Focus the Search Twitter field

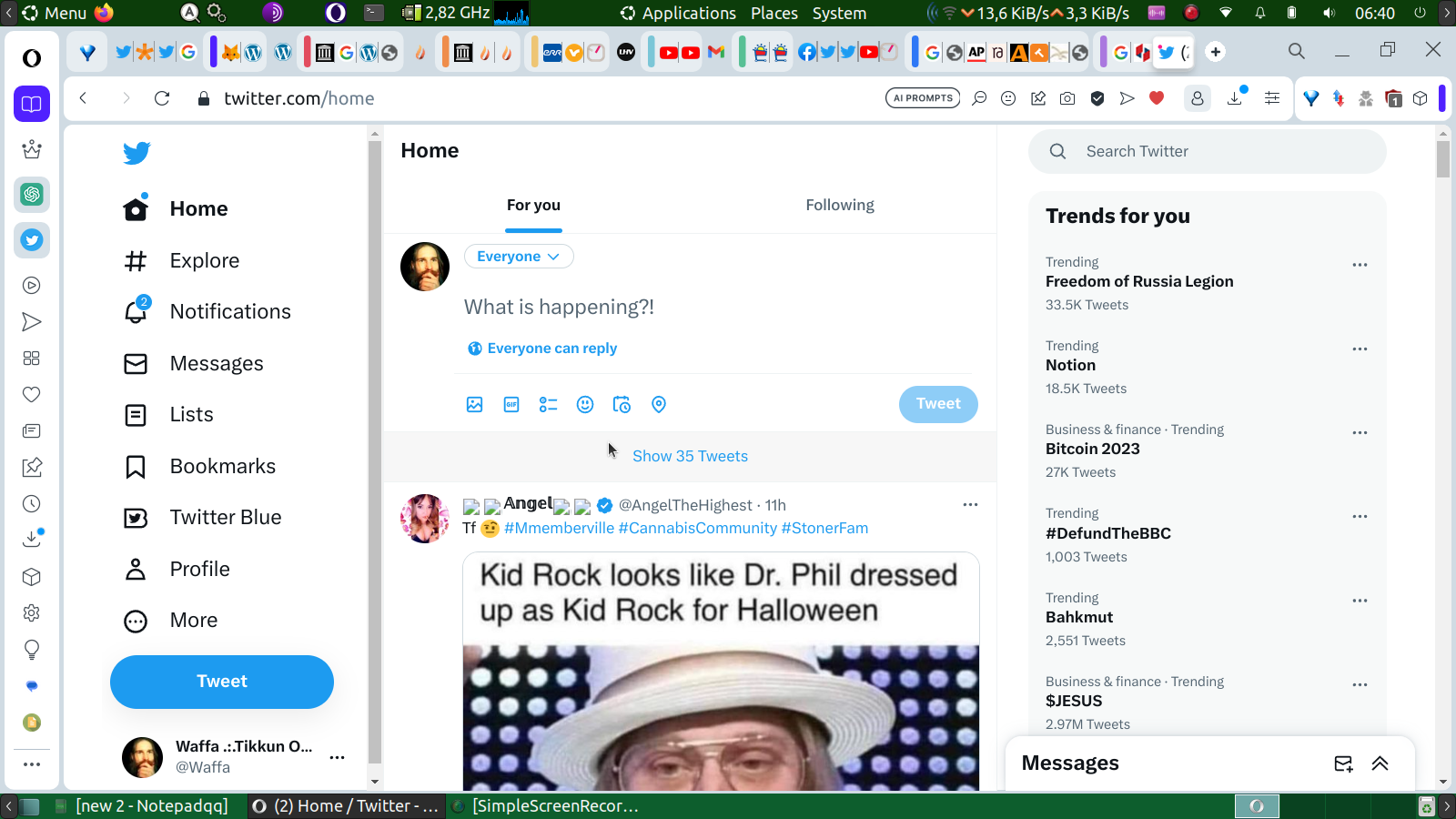point(1208,152)
